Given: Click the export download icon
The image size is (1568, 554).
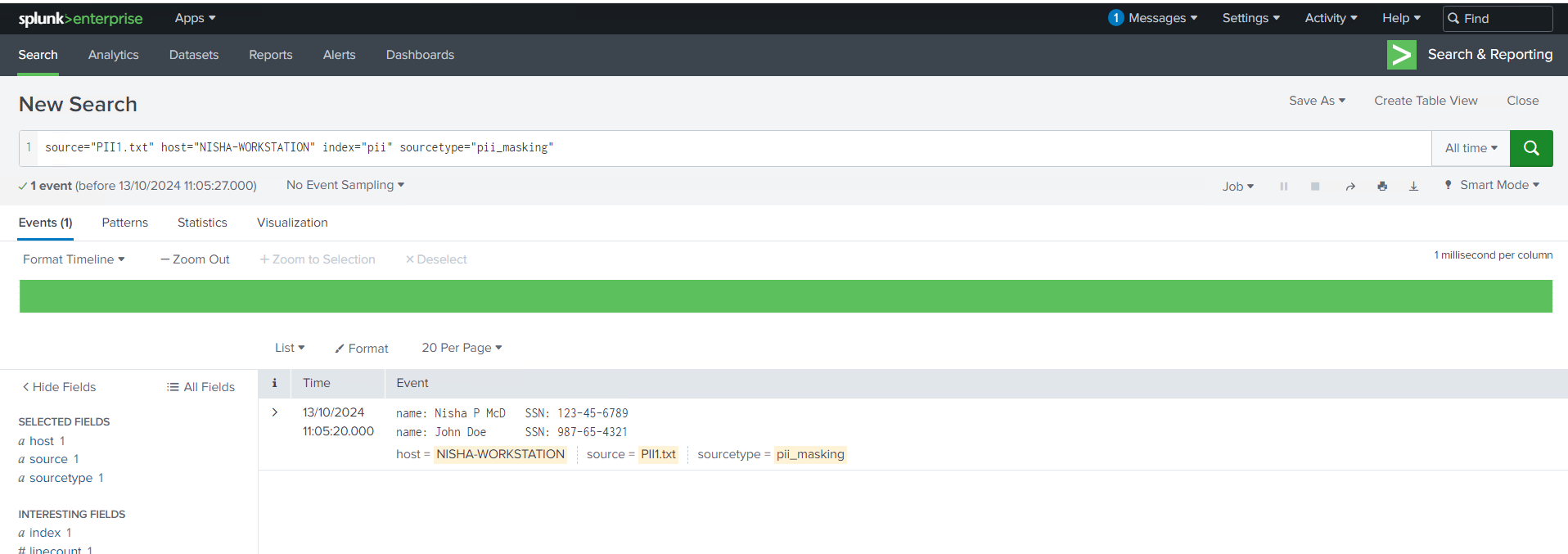Looking at the screenshot, I should (x=1413, y=187).
